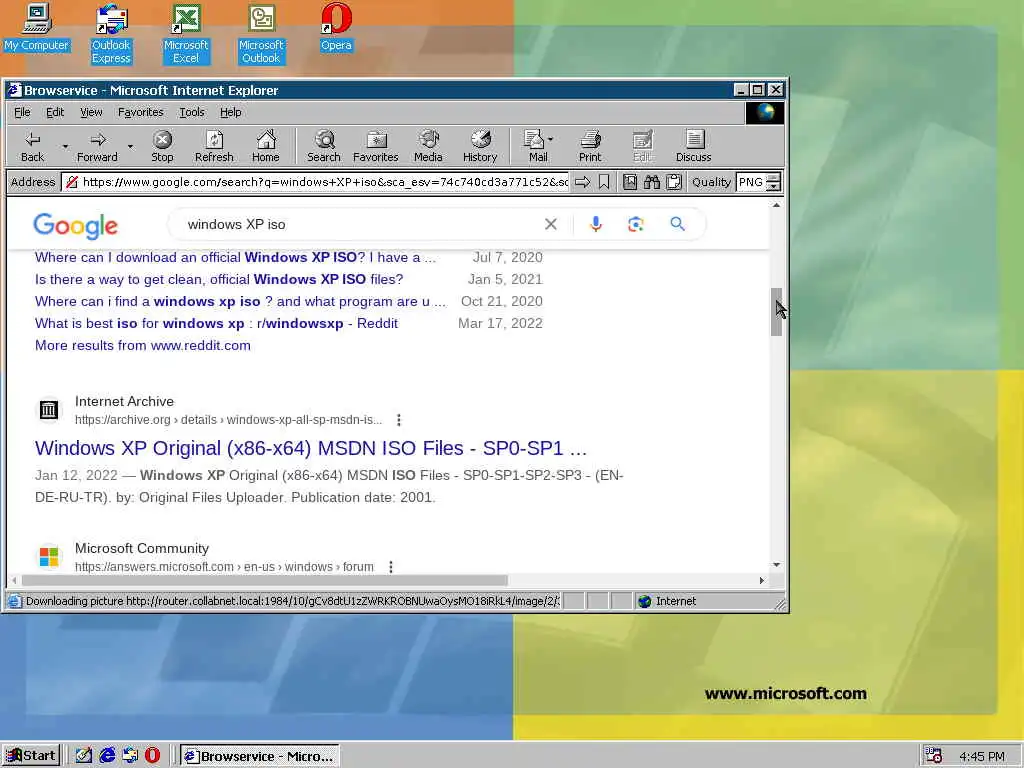The width and height of the screenshot is (1024, 768).
Task: Go to the Home page
Action: coord(266,146)
